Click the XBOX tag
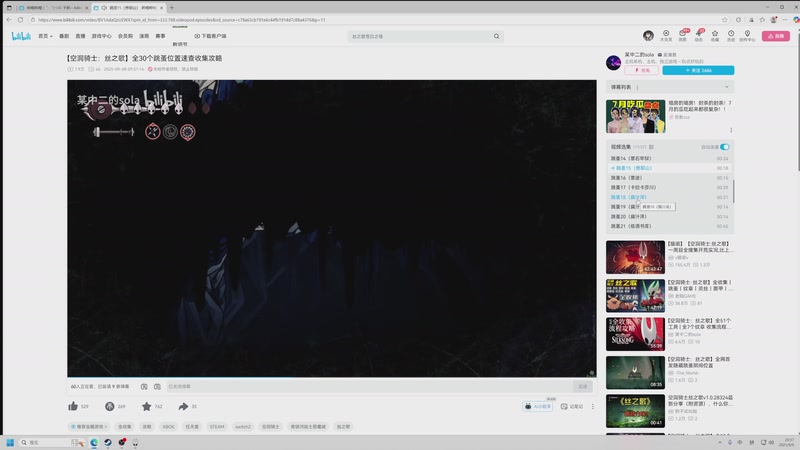Image resolution: width=800 pixels, height=450 pixels. 168,427
